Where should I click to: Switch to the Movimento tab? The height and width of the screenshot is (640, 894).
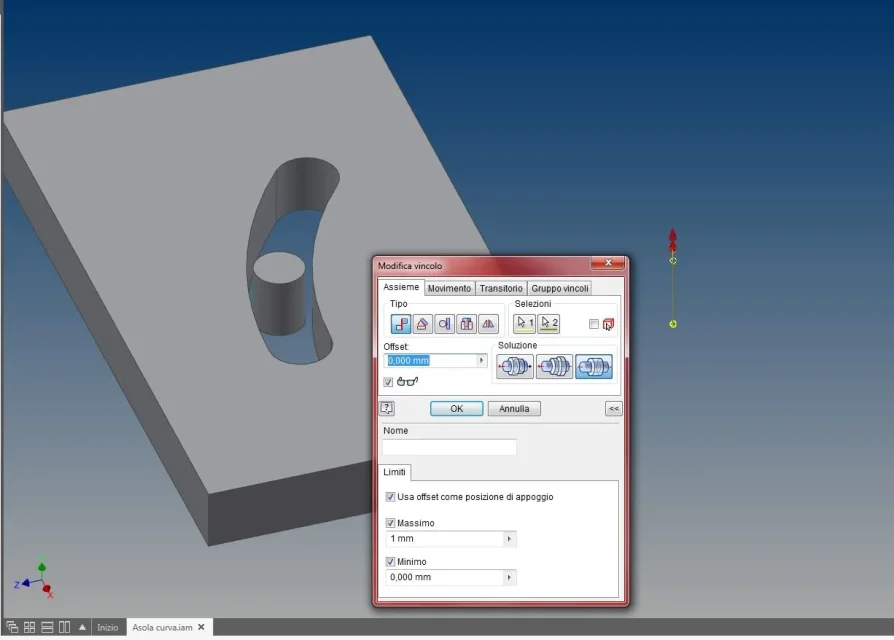point(449,288)
